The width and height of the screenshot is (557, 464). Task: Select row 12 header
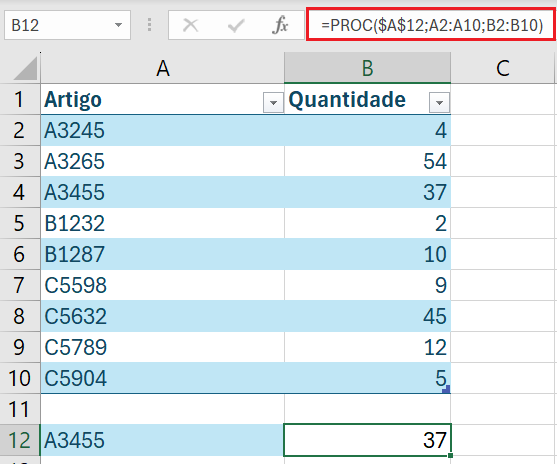click(x=20, y=440)
